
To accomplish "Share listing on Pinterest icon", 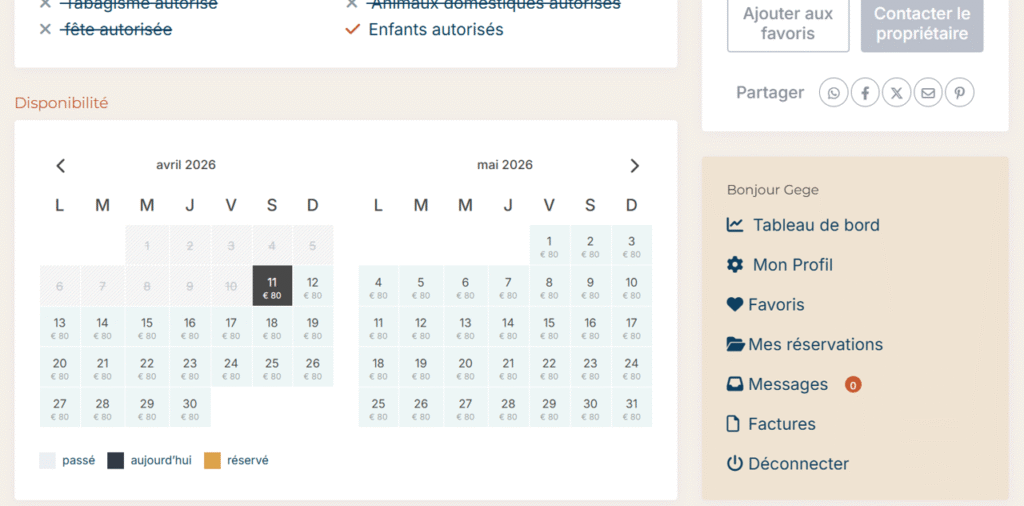I will click(x=959, y=93).
